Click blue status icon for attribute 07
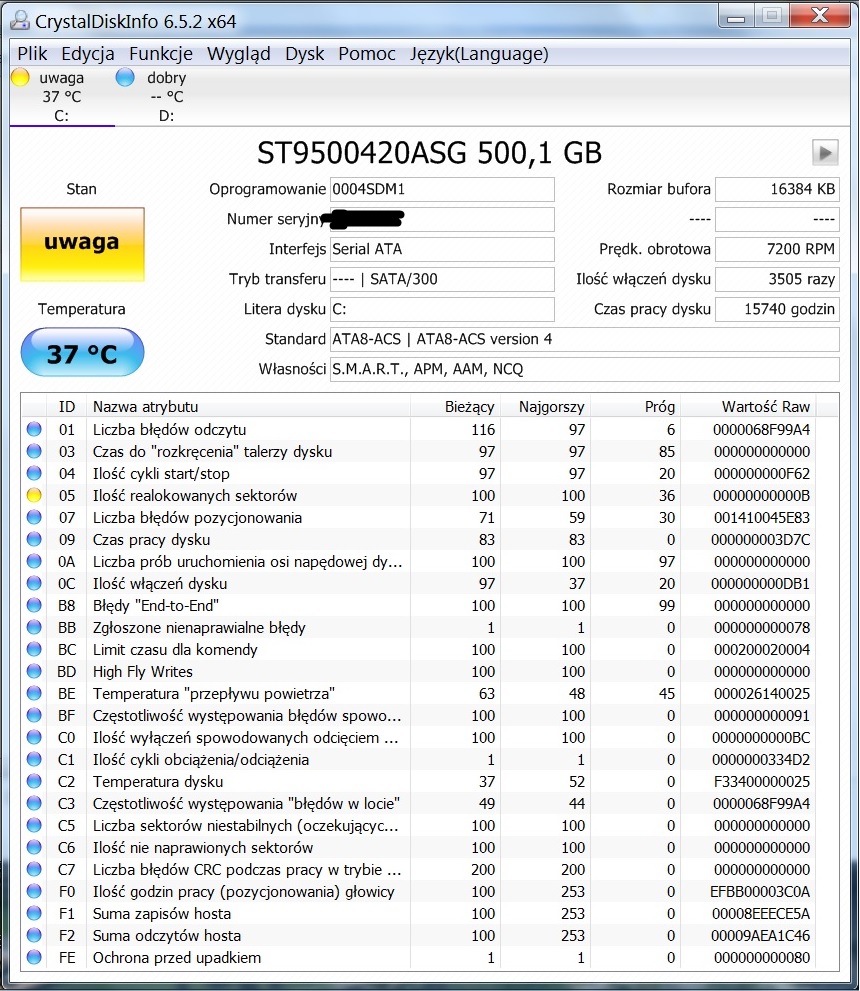The image size is (860, 991). [x=34, y=518]
